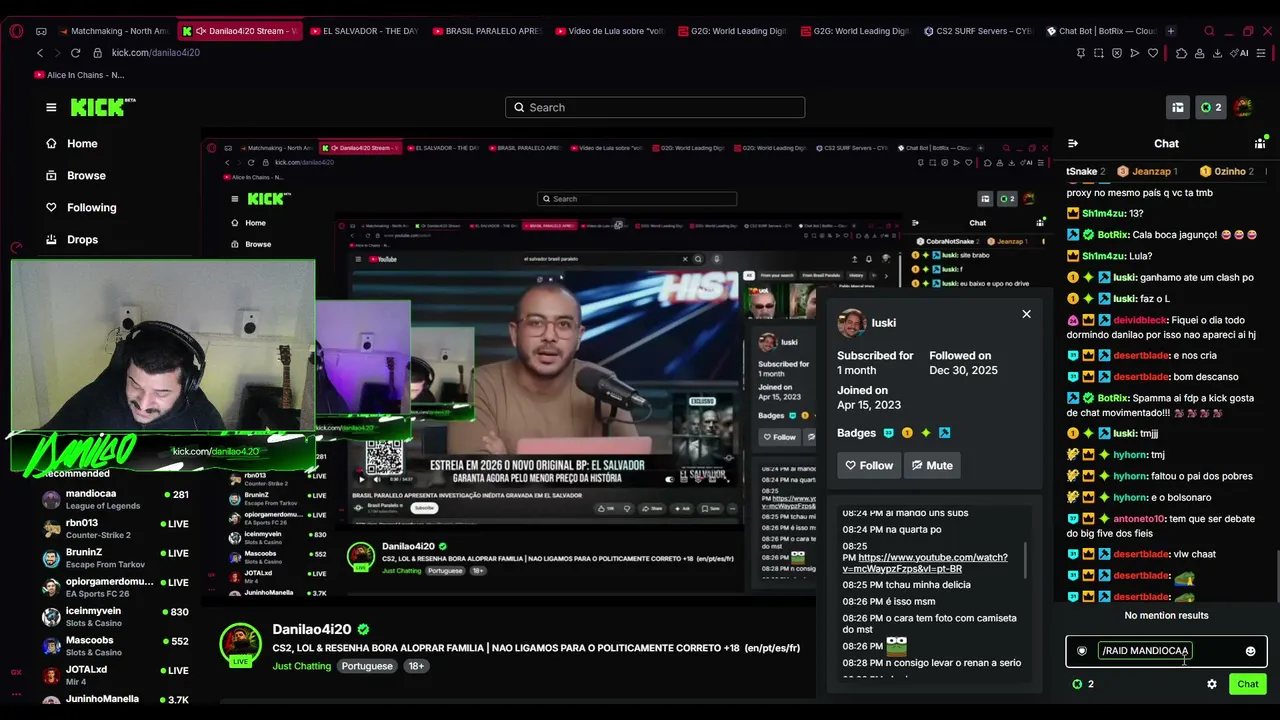This screenshot has height=720, width=1280.
Task: Send the message with the Chat button
Action: [x=1248, y=684]
